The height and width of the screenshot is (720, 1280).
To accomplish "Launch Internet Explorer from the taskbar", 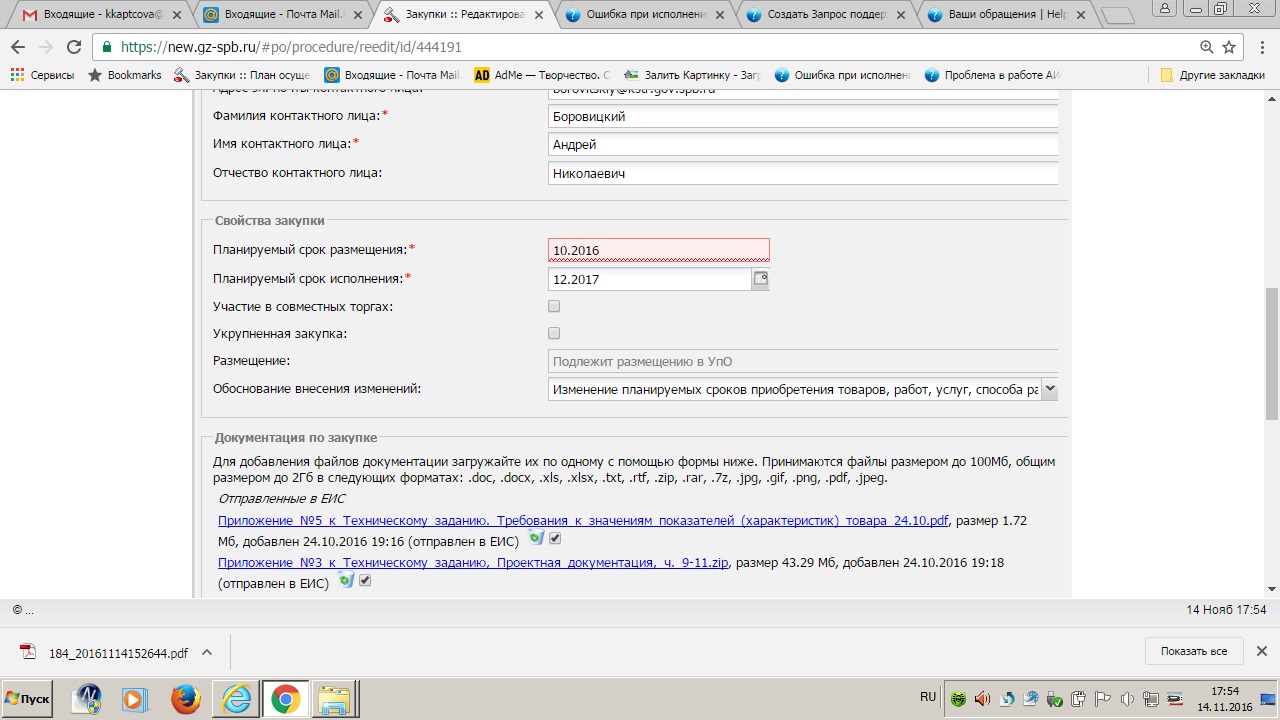I will tap(237, 698).
